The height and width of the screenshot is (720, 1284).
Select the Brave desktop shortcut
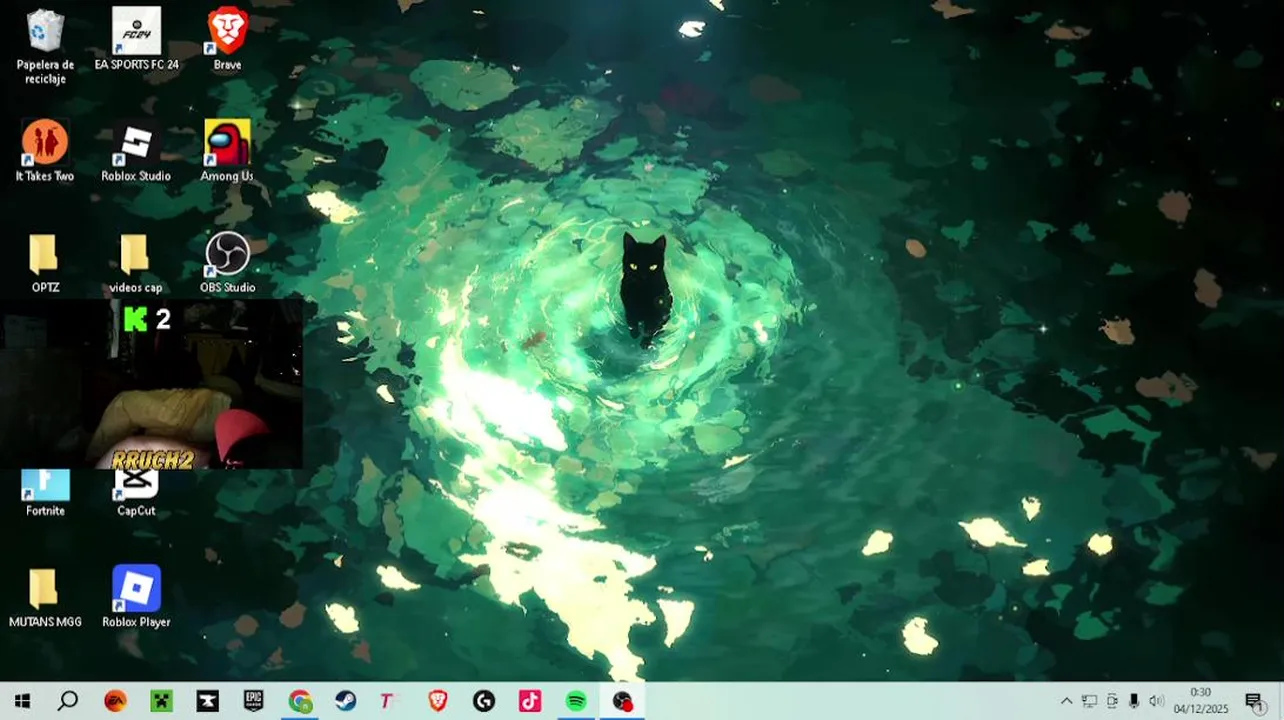click(227, 40)
